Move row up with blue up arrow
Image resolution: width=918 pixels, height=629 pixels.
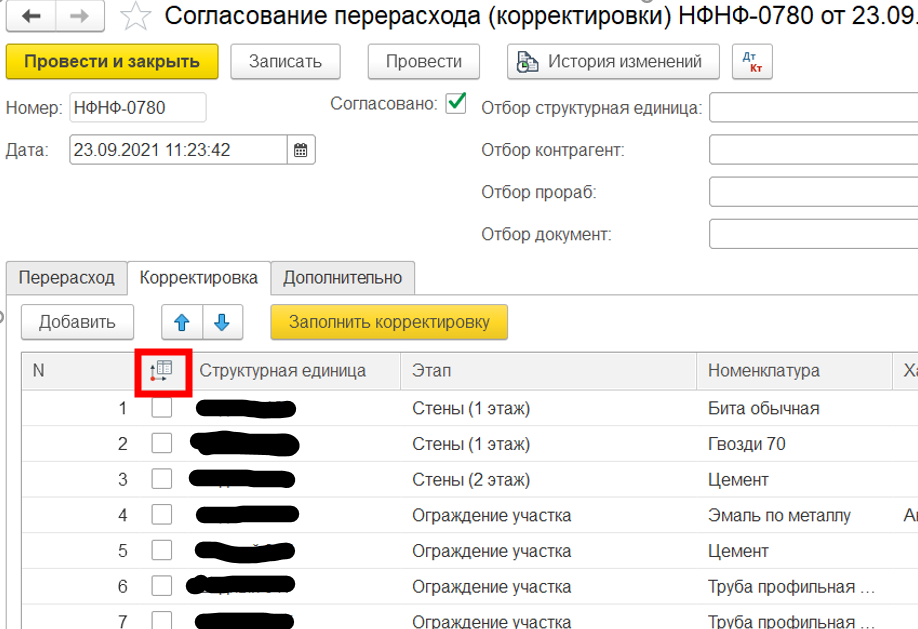[x=182, y=322]
